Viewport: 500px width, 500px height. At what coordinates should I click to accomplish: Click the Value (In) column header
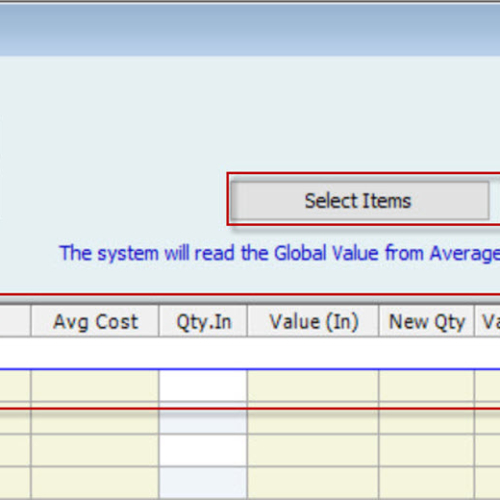(313, 321)
